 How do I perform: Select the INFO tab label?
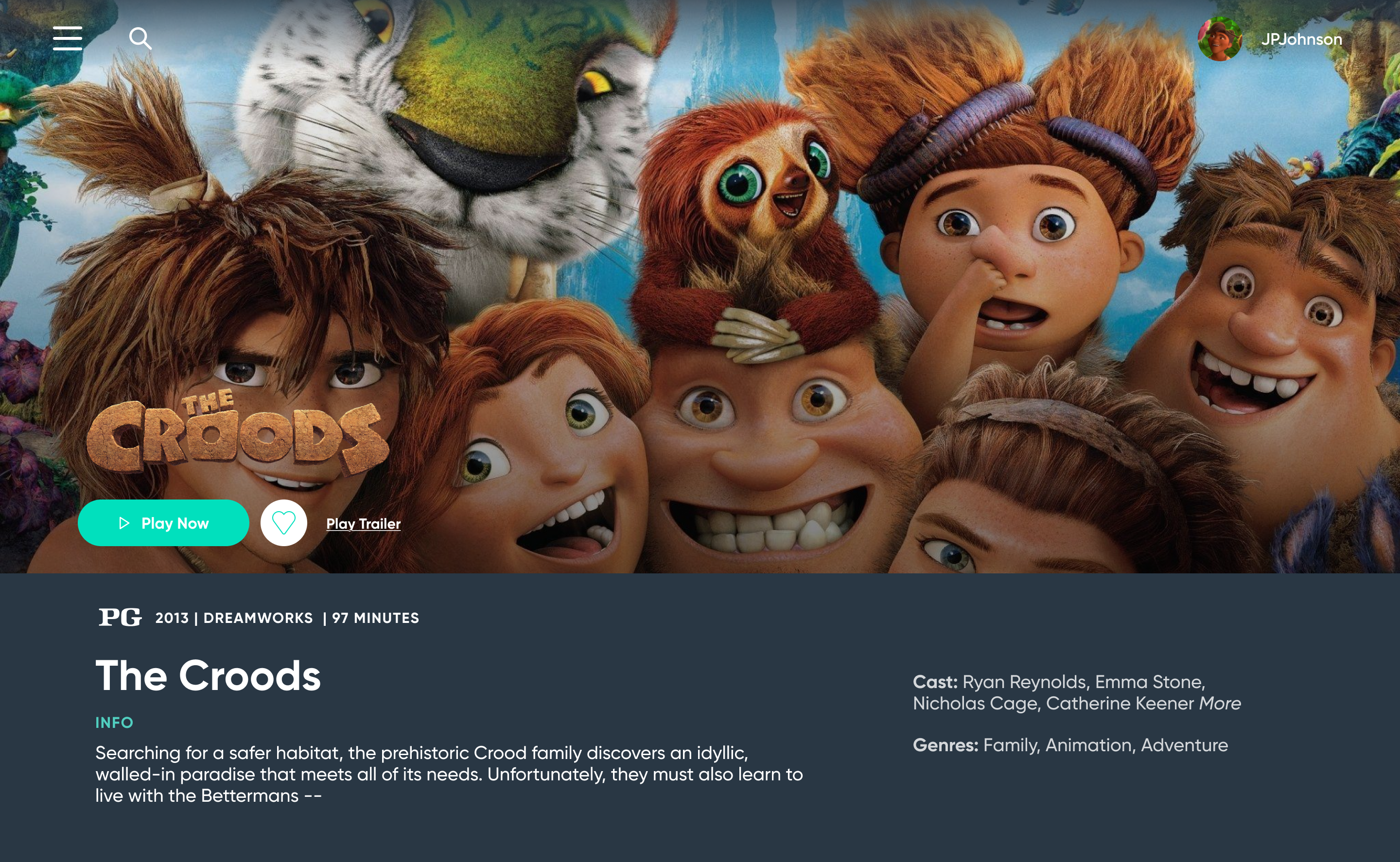114,723
